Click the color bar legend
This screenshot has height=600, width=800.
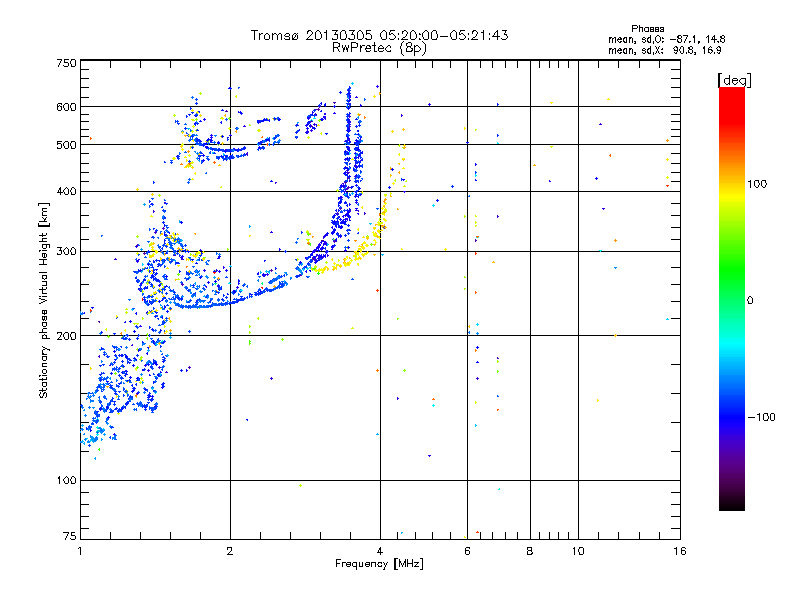pyautogui.click(x=732, y=298)
